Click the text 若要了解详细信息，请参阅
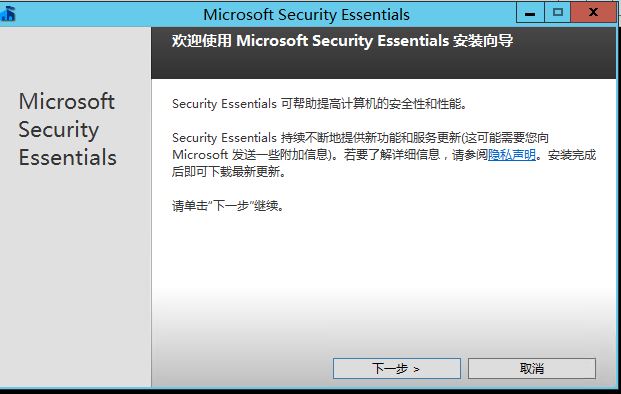Screen dimensions: 621x394 [x=415, y=154]
